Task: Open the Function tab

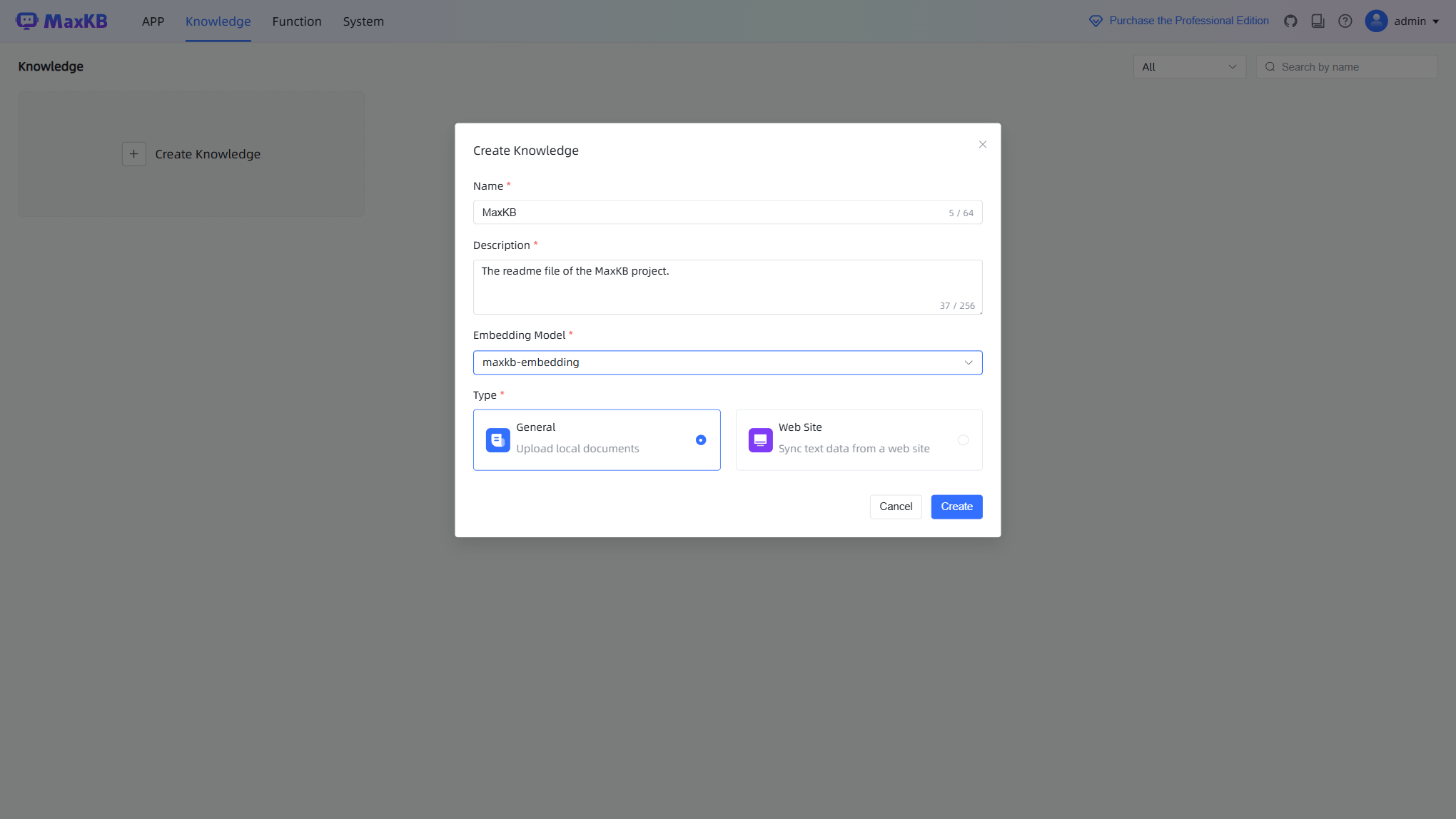Action: tap(297, 21)
